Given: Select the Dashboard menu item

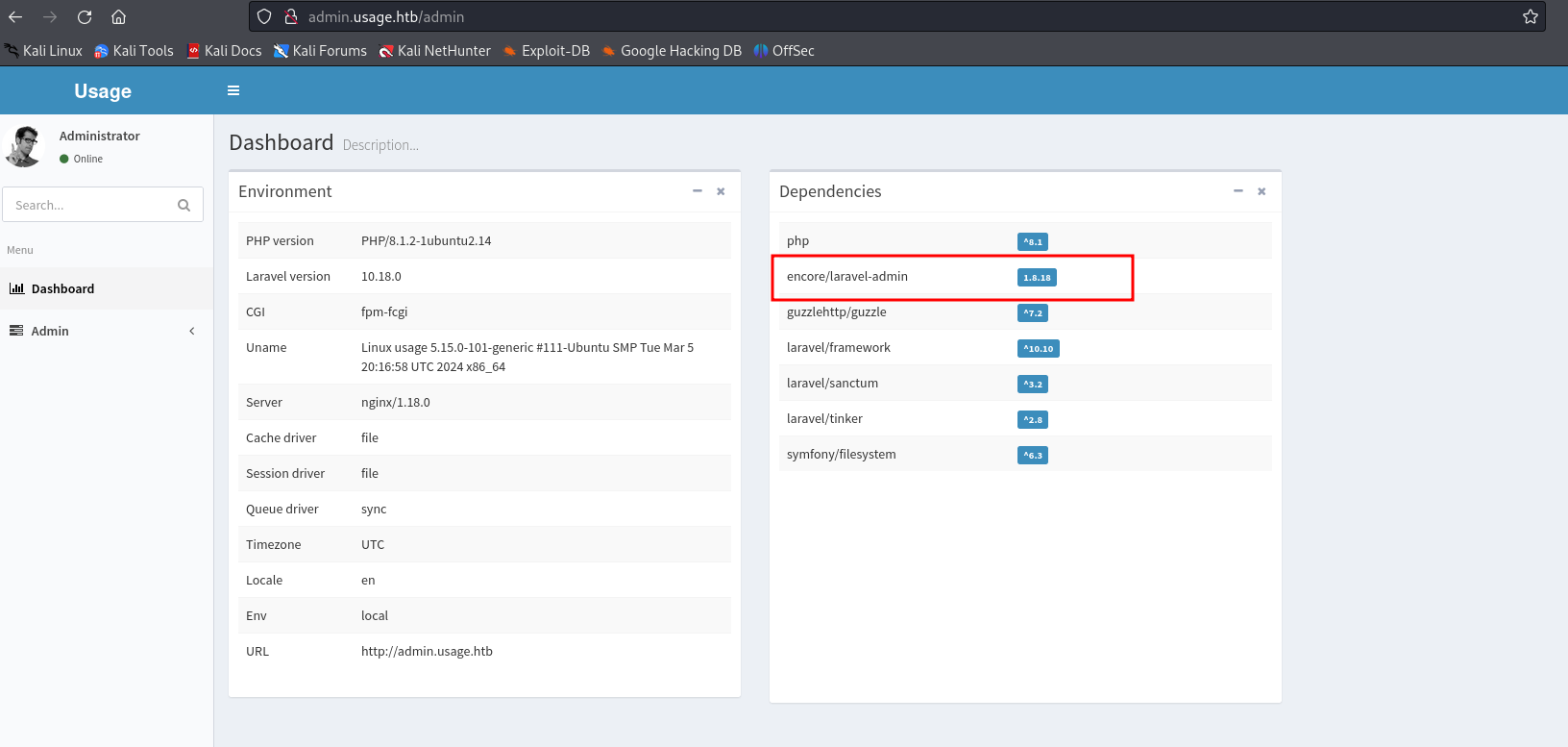Looking at the screenshot, I should pos(107,288).
